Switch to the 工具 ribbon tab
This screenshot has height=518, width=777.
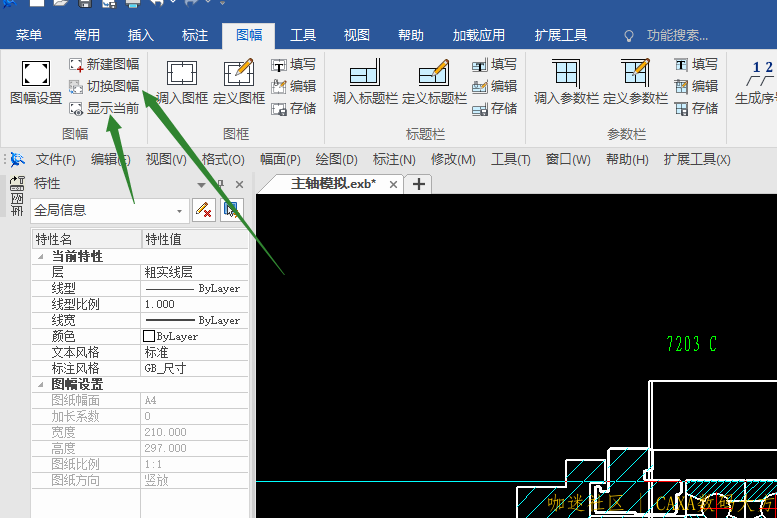pos(303,35)
